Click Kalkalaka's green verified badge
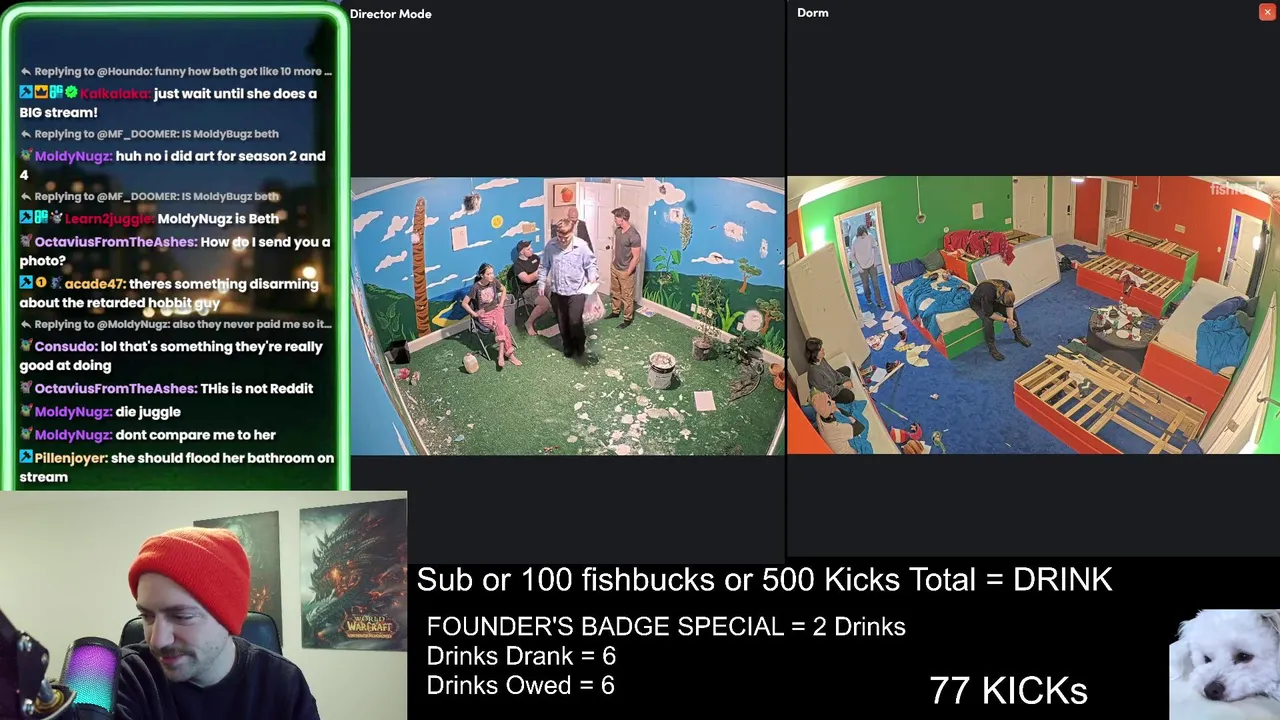The width and height of the screenshot is (1280, 720). (71, 92)
